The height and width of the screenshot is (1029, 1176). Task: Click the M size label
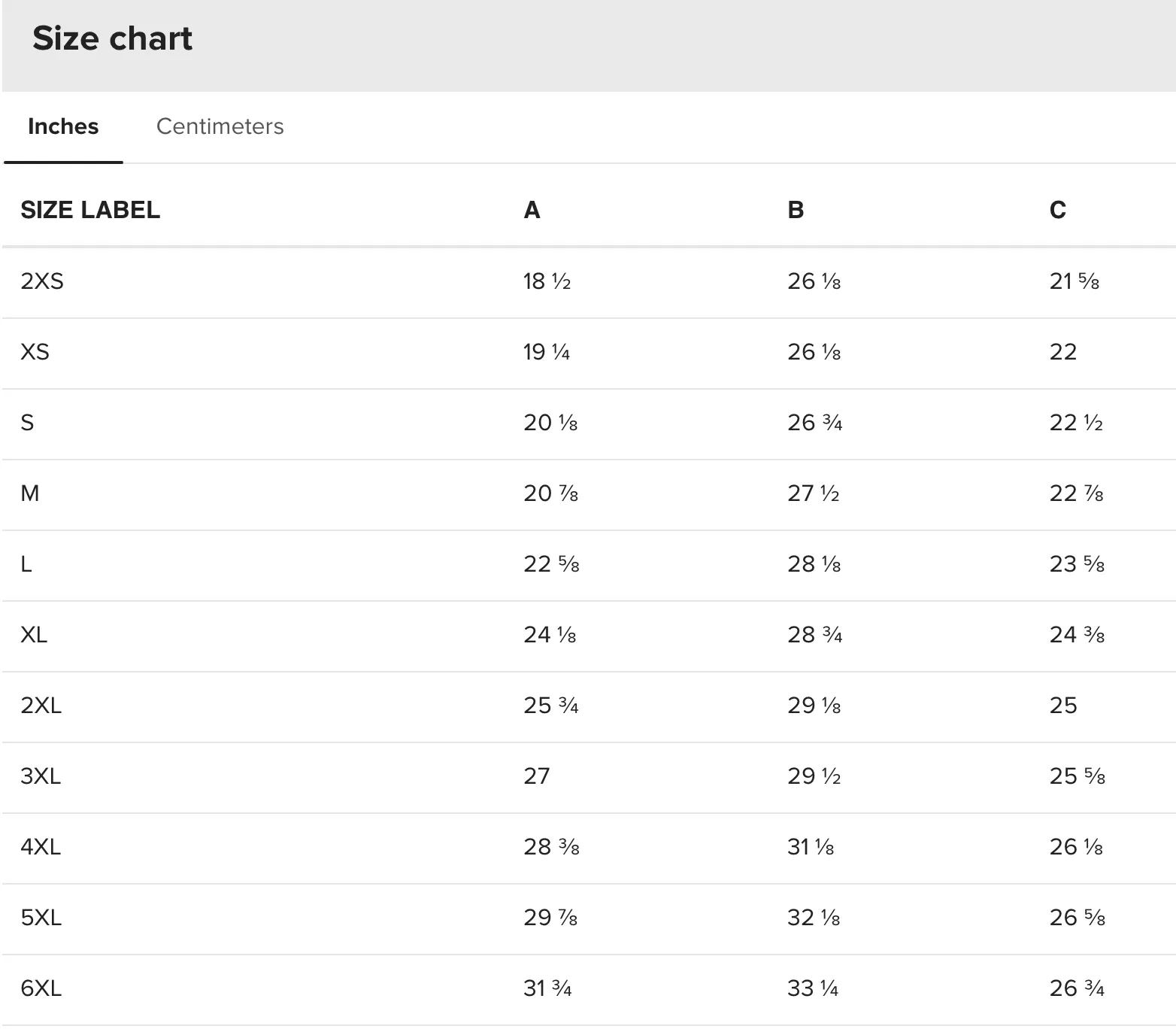[30, 493]
